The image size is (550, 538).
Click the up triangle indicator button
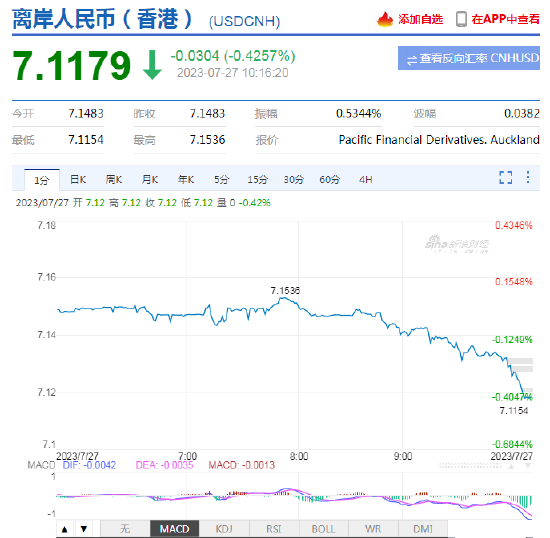pyautogui.click(x=65, y=529)
